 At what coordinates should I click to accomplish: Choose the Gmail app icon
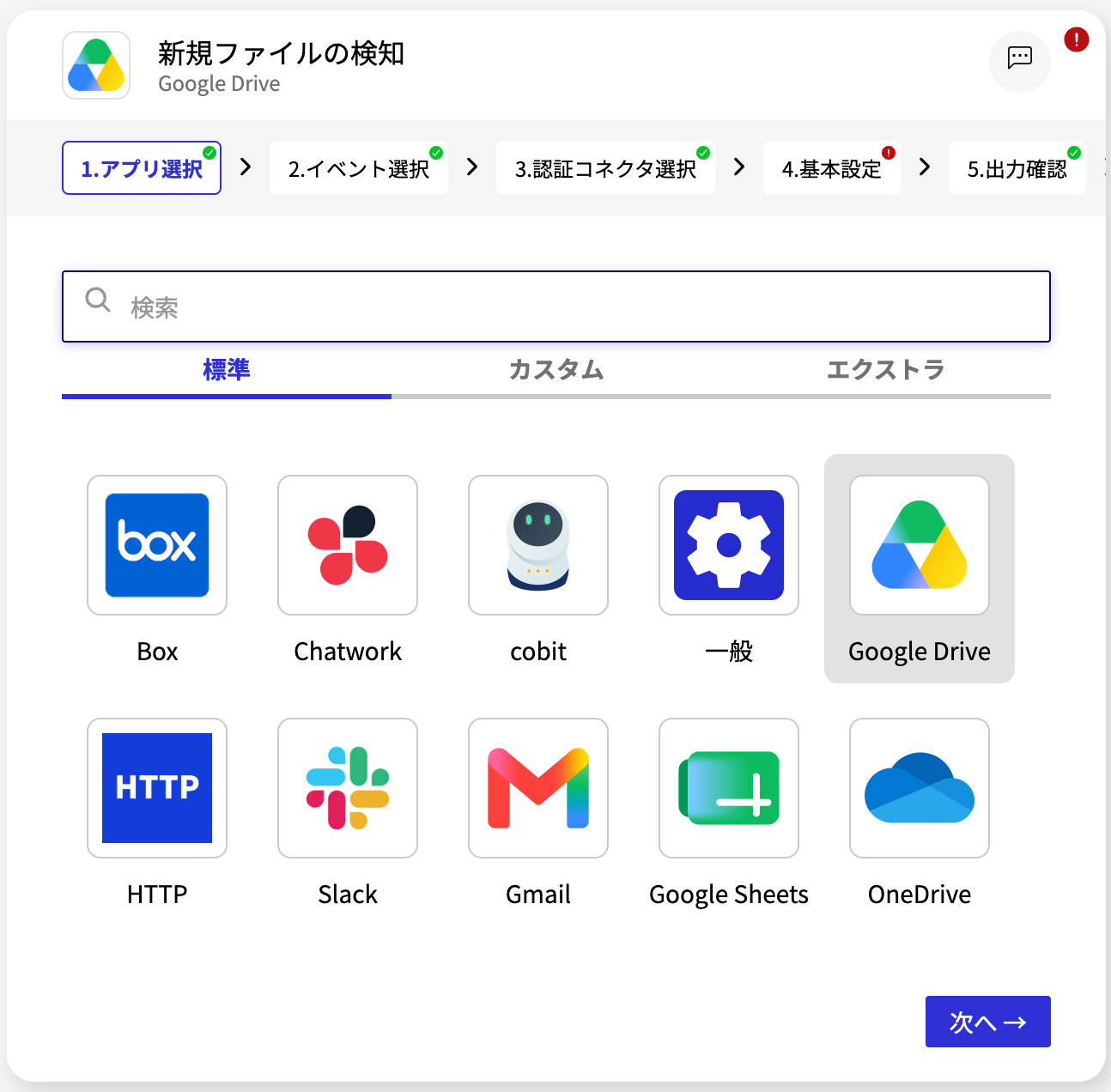tap(538, 788)
